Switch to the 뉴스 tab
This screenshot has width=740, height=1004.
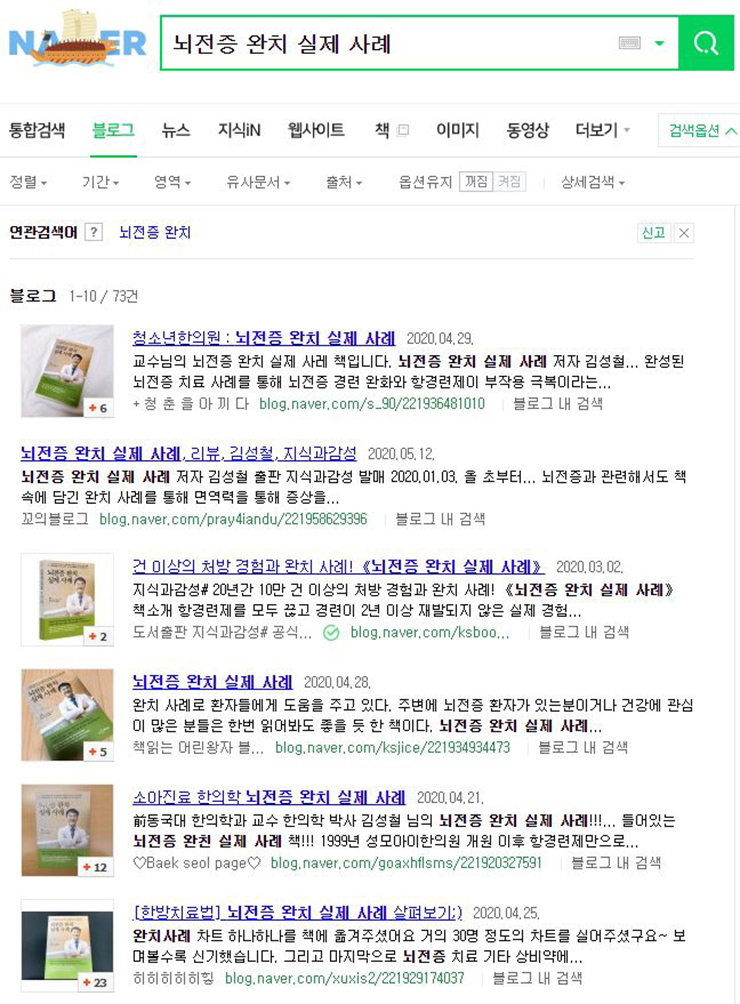[x=176, y=131]
